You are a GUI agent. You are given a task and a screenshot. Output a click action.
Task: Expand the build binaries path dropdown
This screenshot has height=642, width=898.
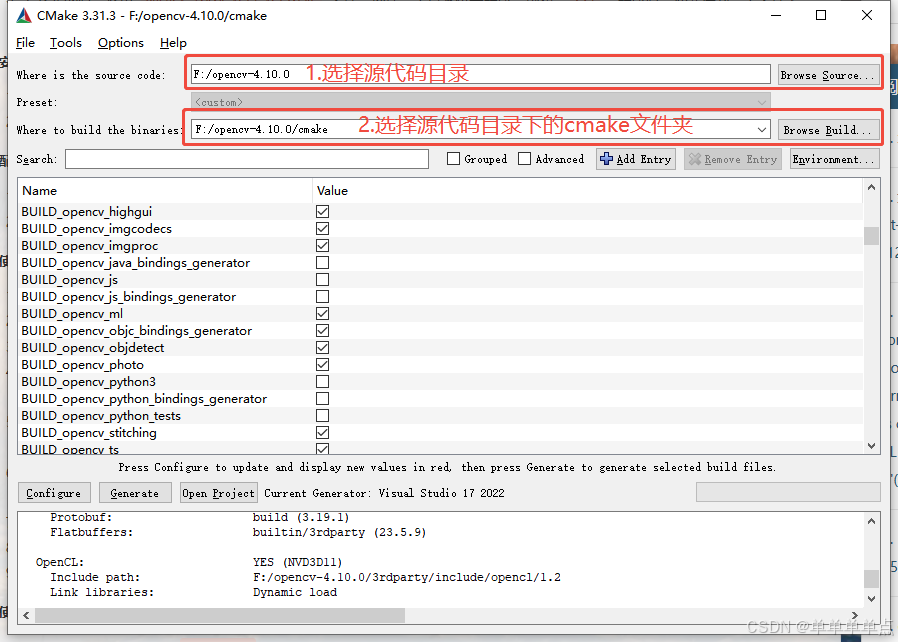point(762,130)
